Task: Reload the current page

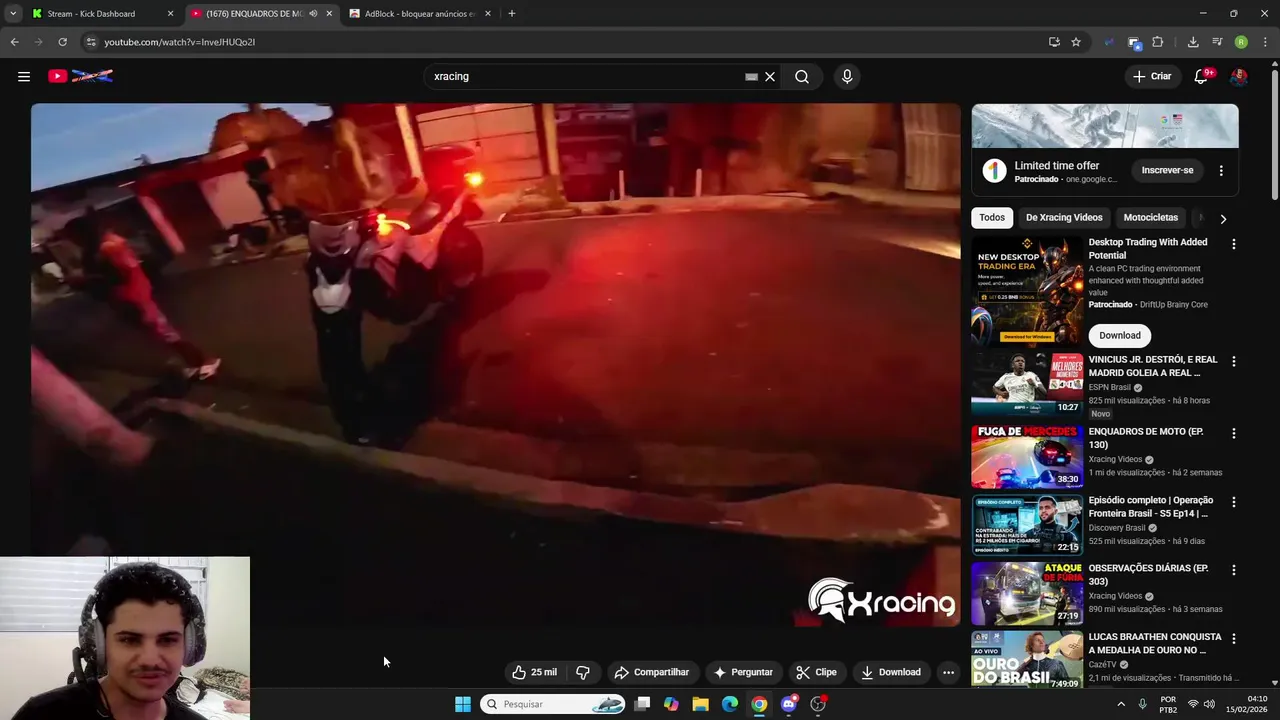Action: tap(62, 42)
